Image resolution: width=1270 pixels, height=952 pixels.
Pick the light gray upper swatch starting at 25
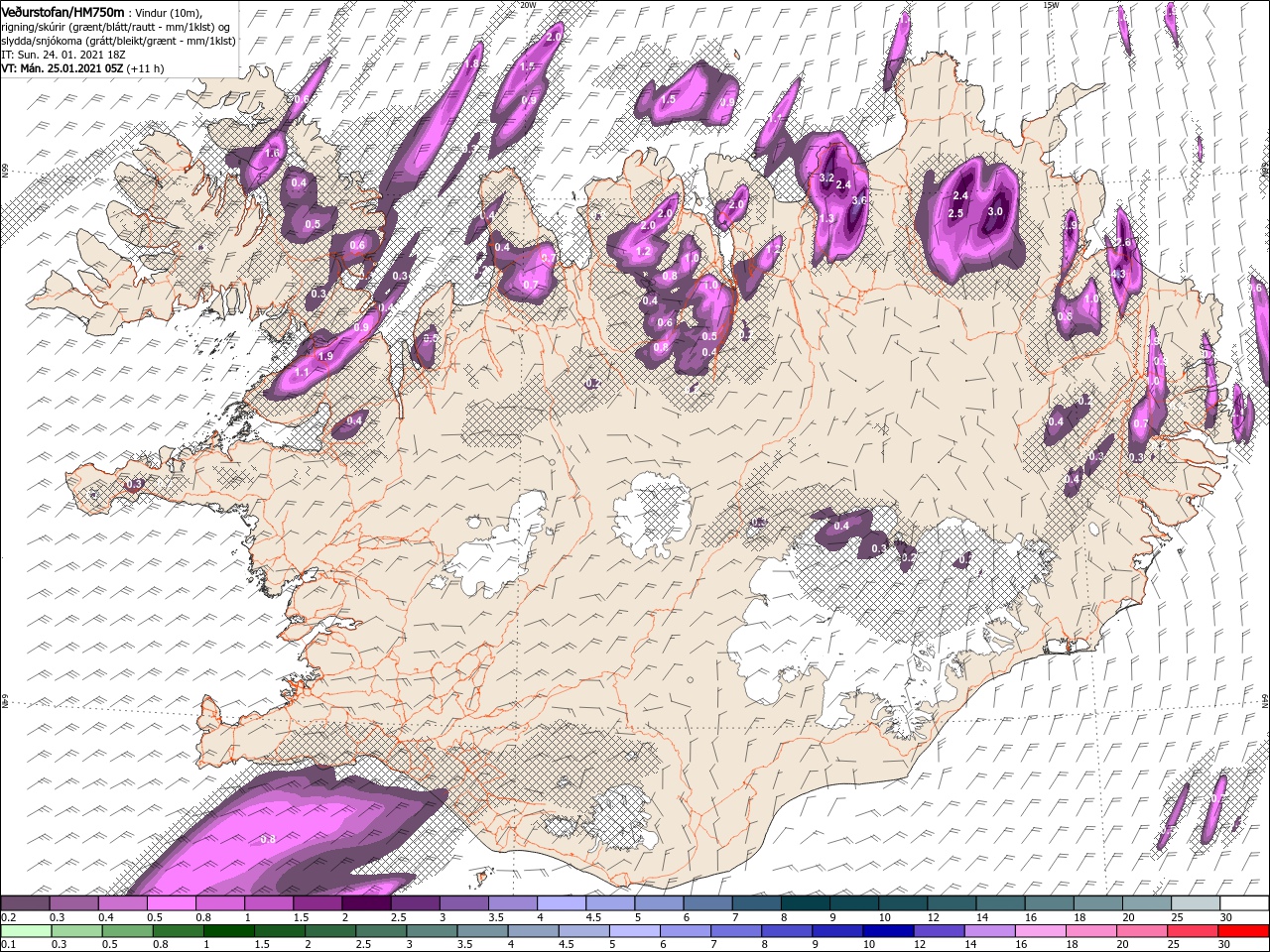click(1195, 903)
